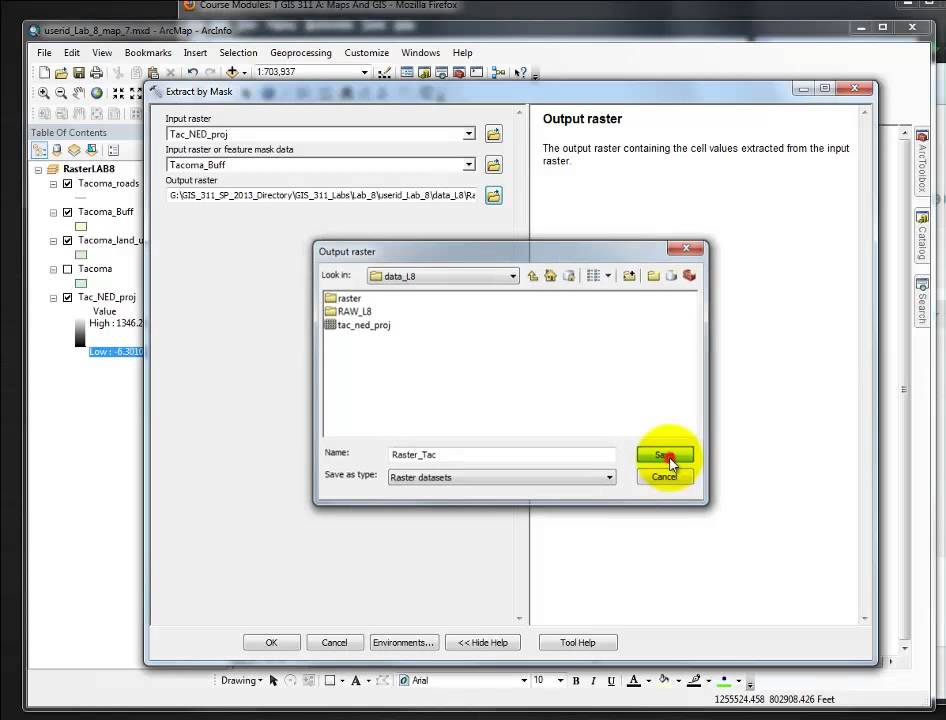Click OK in Extract by Mask

pos(271,643)
